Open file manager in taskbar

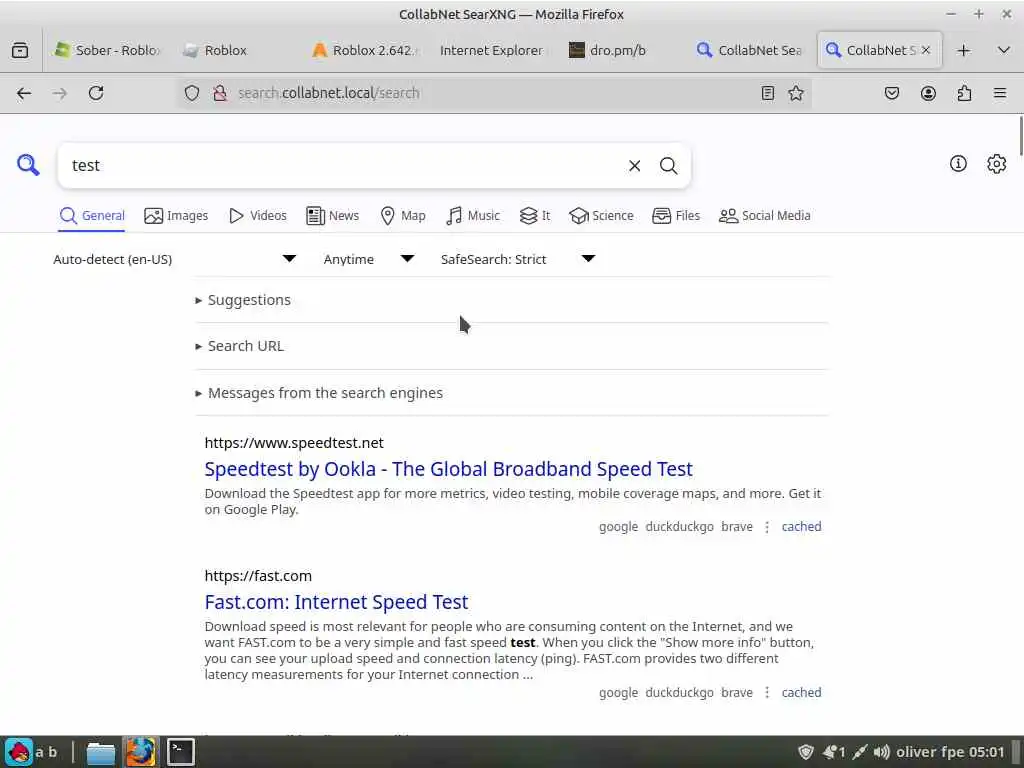(x=101, y=752)
